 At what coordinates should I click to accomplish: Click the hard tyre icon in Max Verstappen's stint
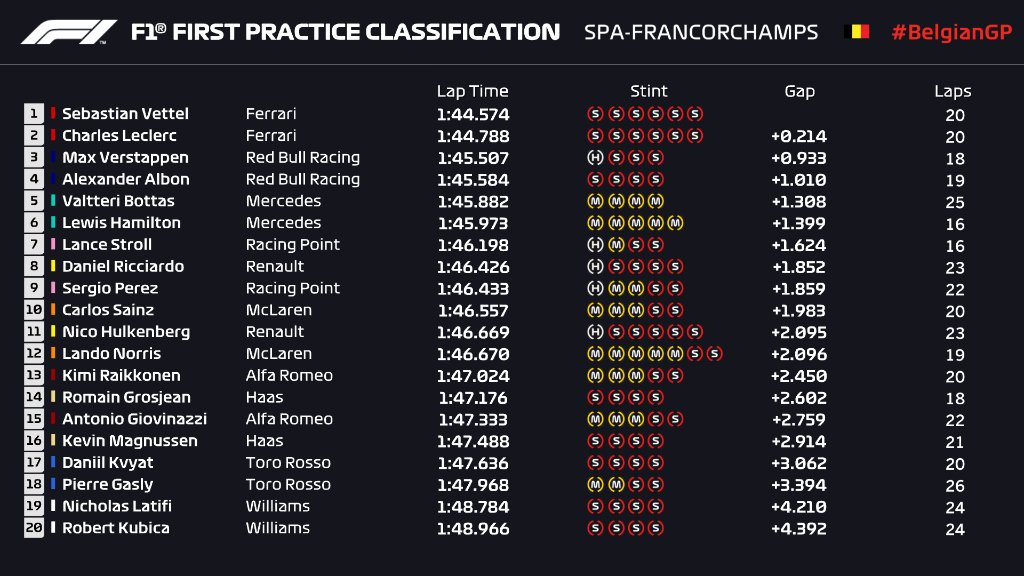tap(595, 158)
